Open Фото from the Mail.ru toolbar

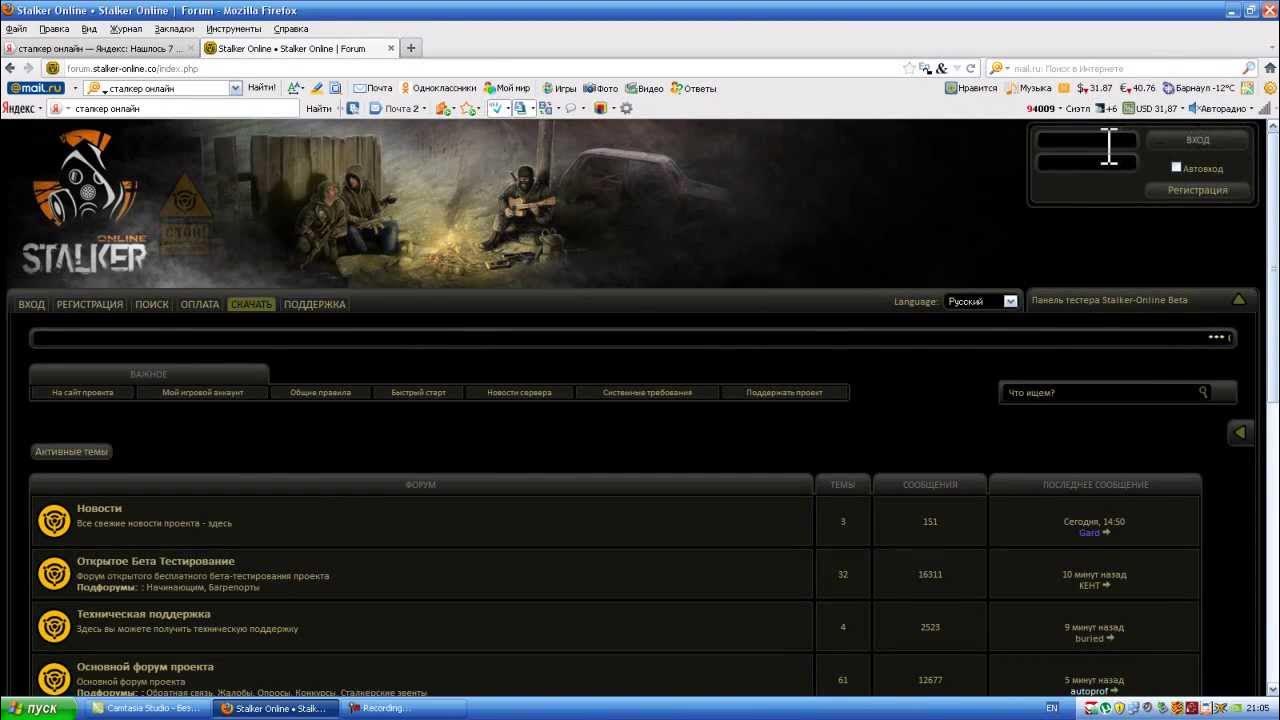click(601, 88)
